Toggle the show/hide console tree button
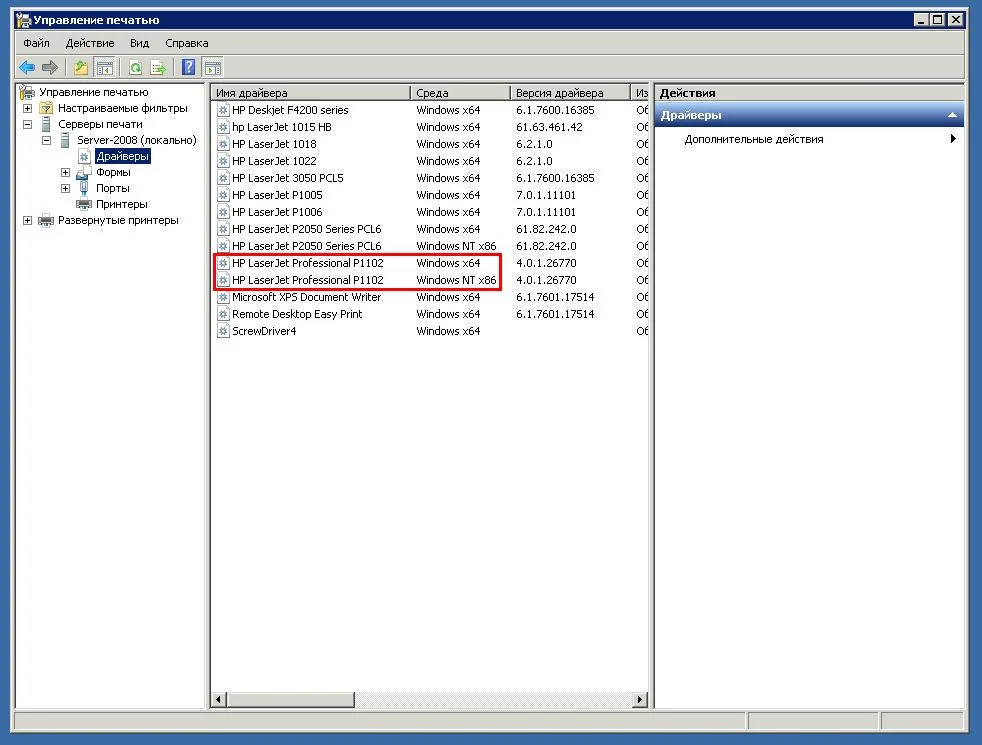This screenshot has width=982, height=745. click(x=105, y=67)
